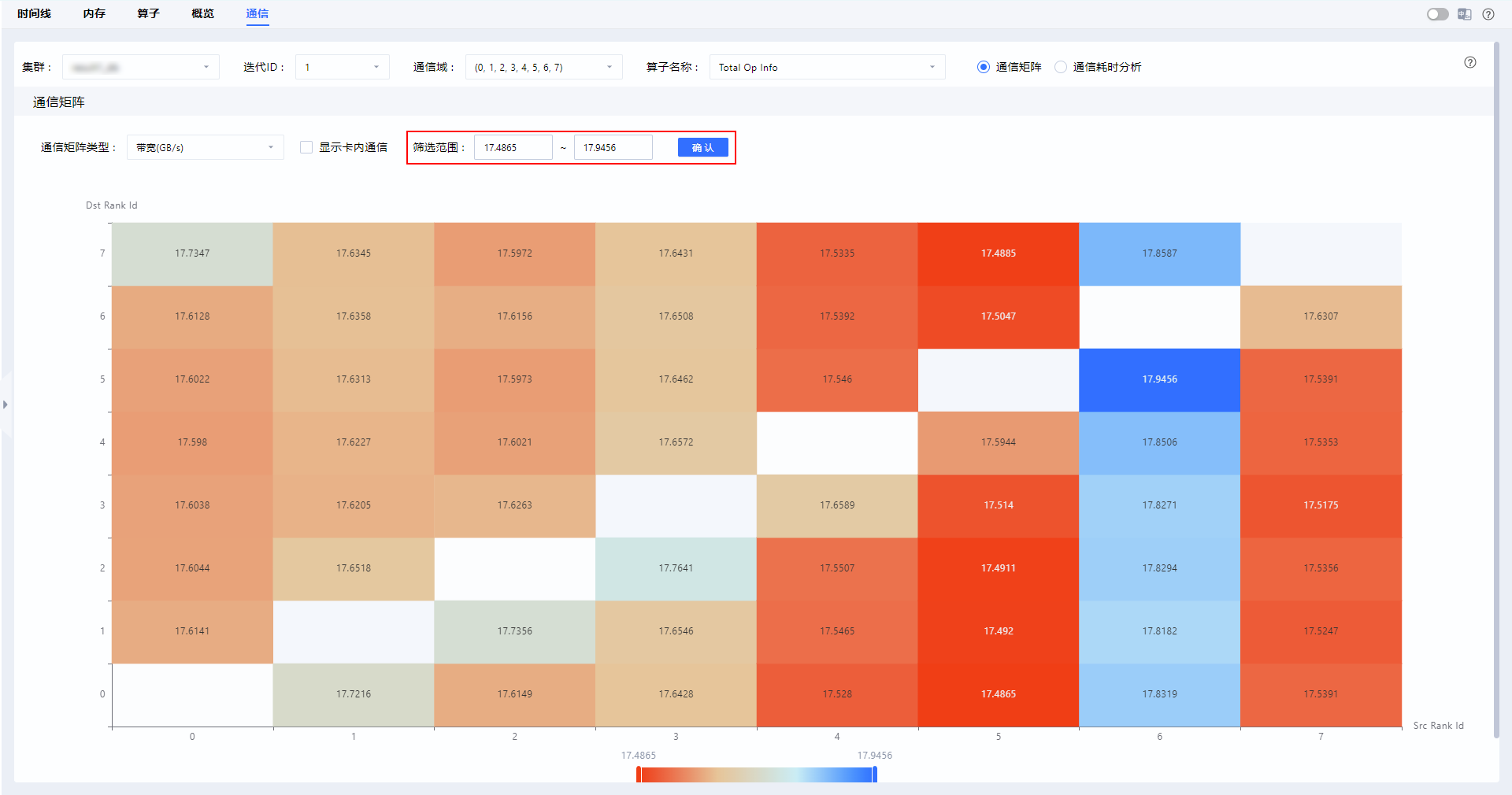Open the 算子名称 Total Op Info dropdown

click(827, 67)
